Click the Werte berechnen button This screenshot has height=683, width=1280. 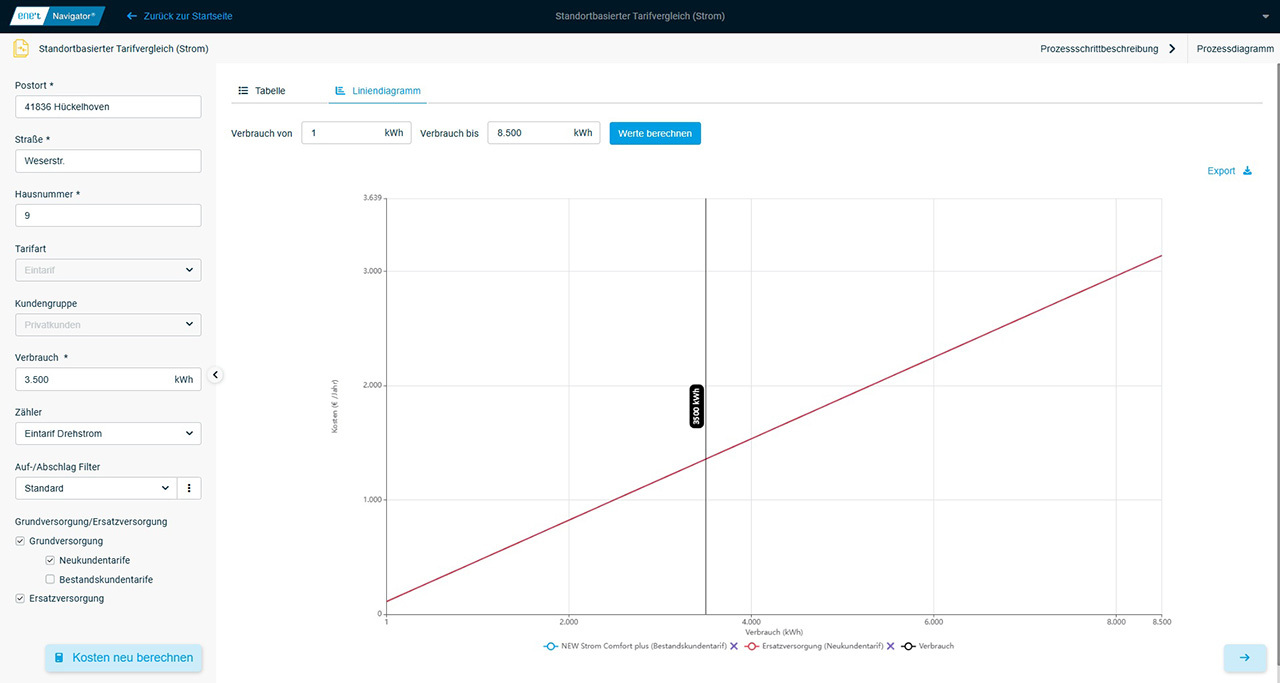[x=655, y=133]
